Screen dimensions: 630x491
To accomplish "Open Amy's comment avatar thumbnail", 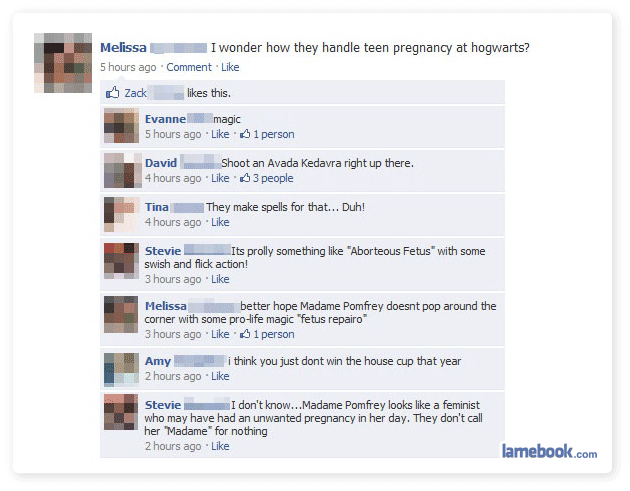I will [121, 369].
